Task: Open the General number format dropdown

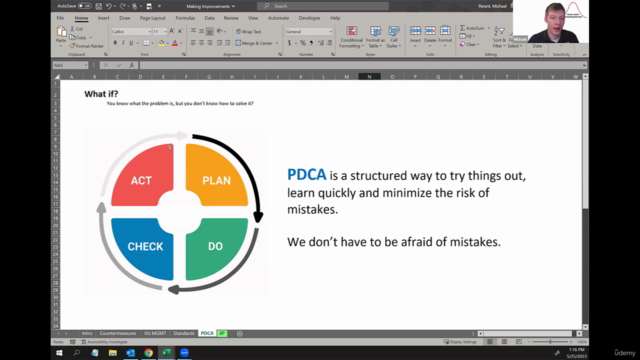Action: point(330,31)
